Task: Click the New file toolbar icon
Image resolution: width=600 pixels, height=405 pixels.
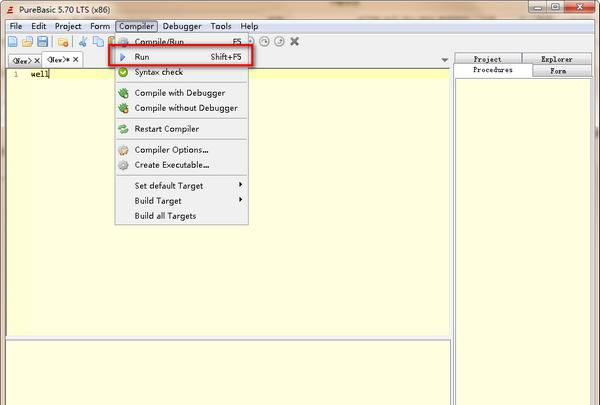Action: [x=13, y=41]
